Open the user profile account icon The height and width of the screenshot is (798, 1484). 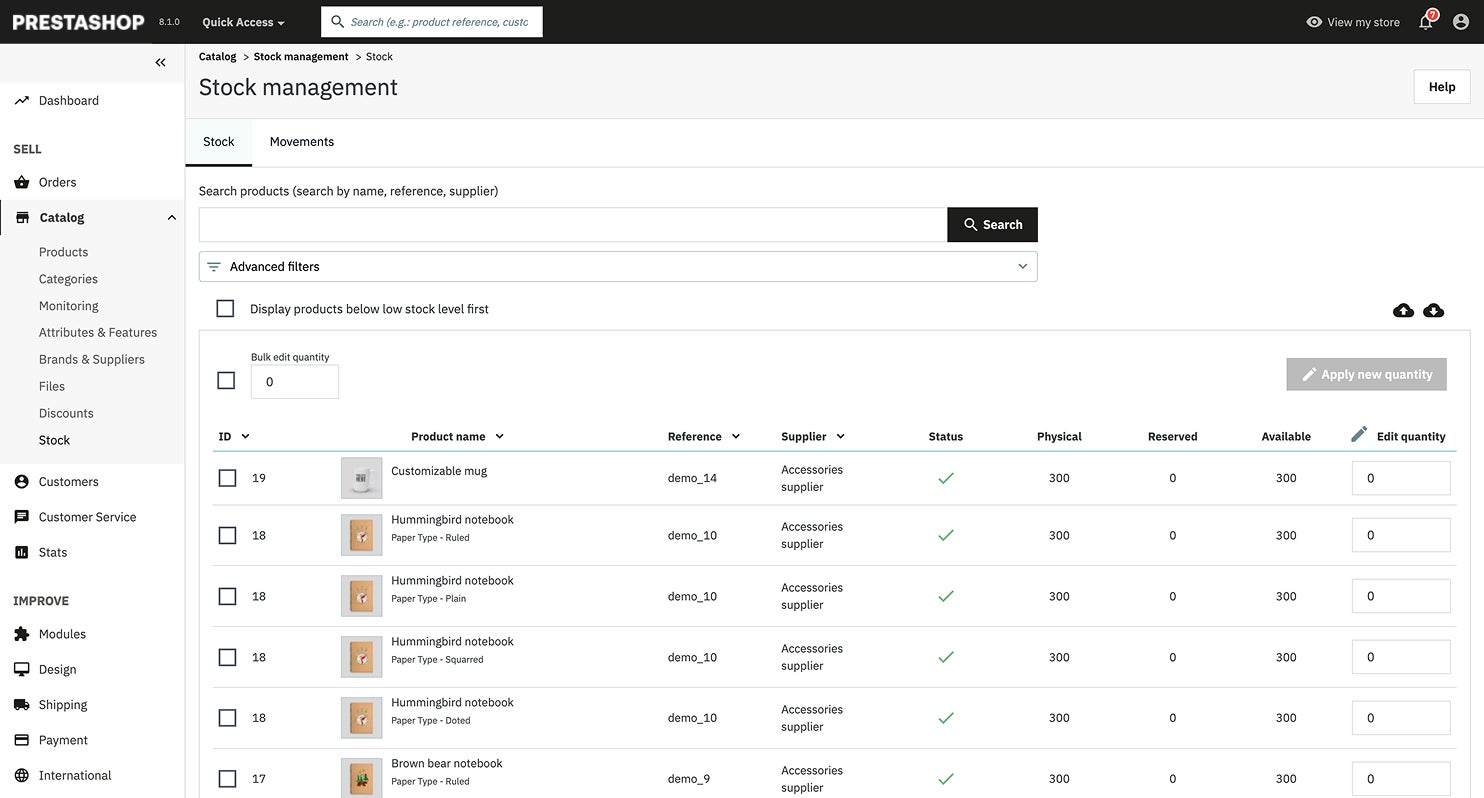(1460, 22)
